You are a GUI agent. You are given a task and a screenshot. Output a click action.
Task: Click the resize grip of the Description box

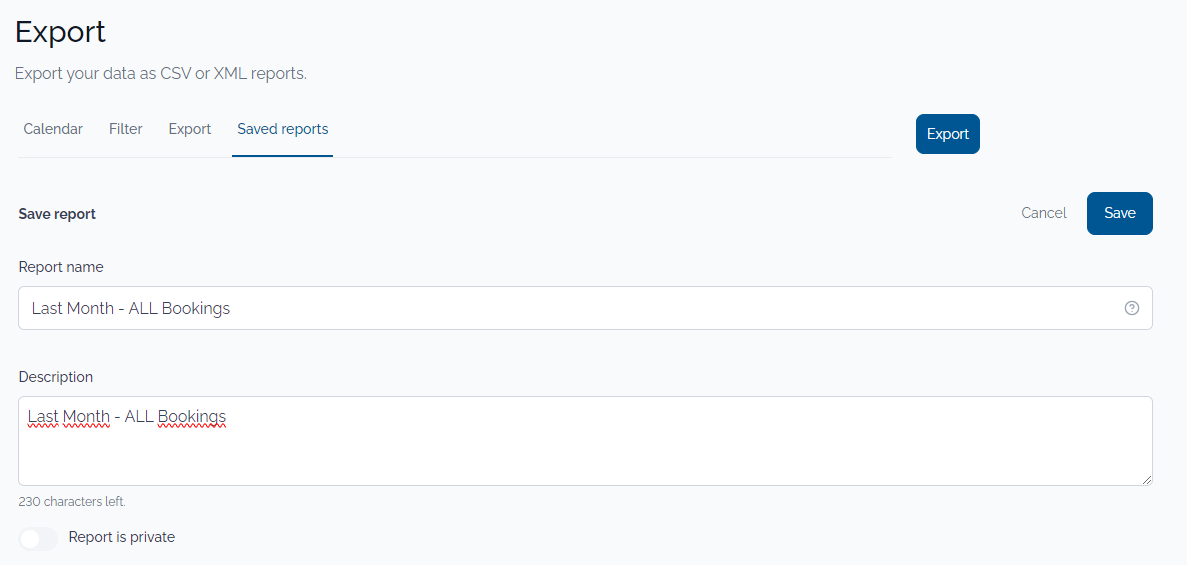coord(1146,479)
